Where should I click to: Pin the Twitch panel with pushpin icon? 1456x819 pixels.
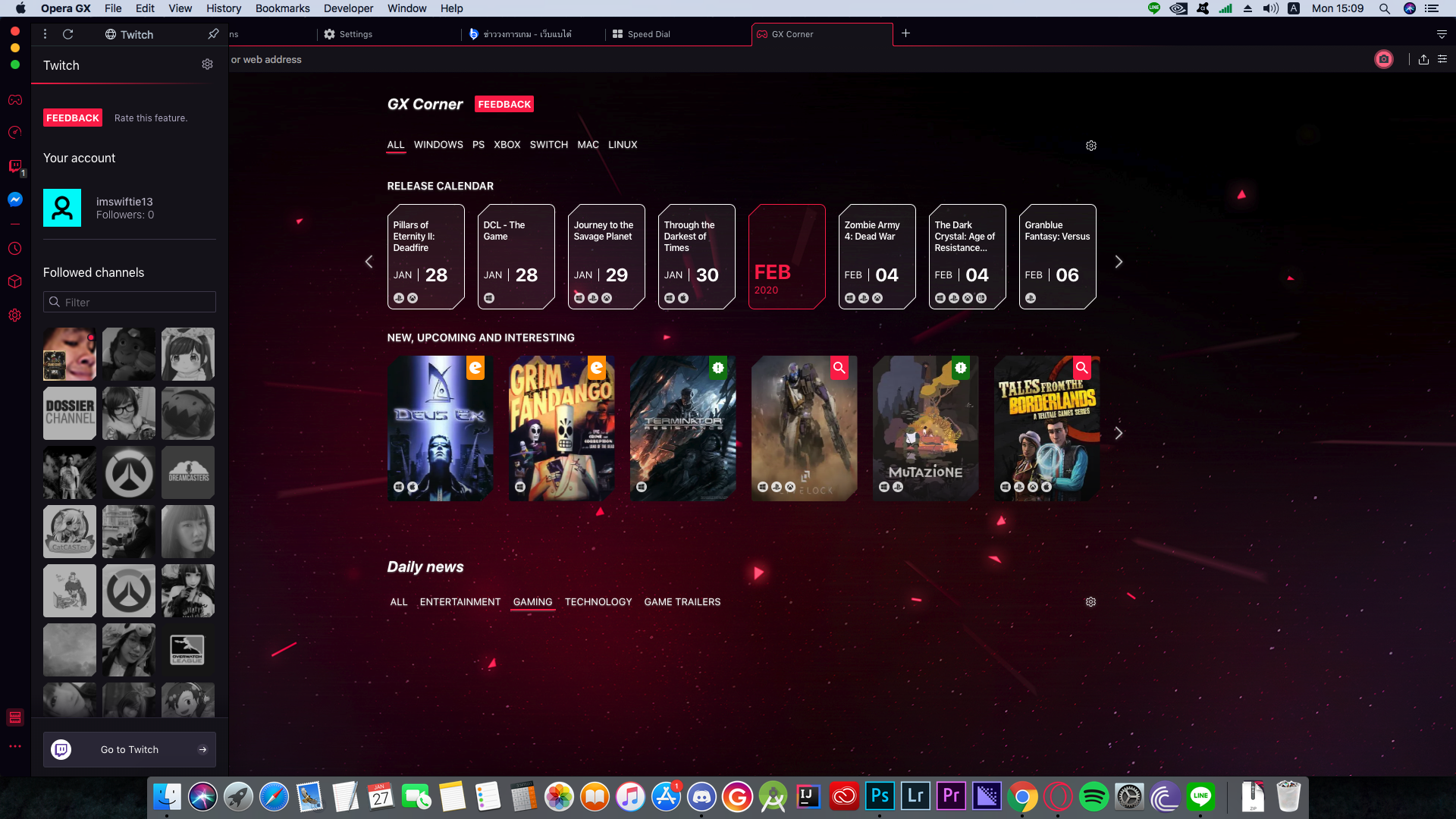coord(213,34)
